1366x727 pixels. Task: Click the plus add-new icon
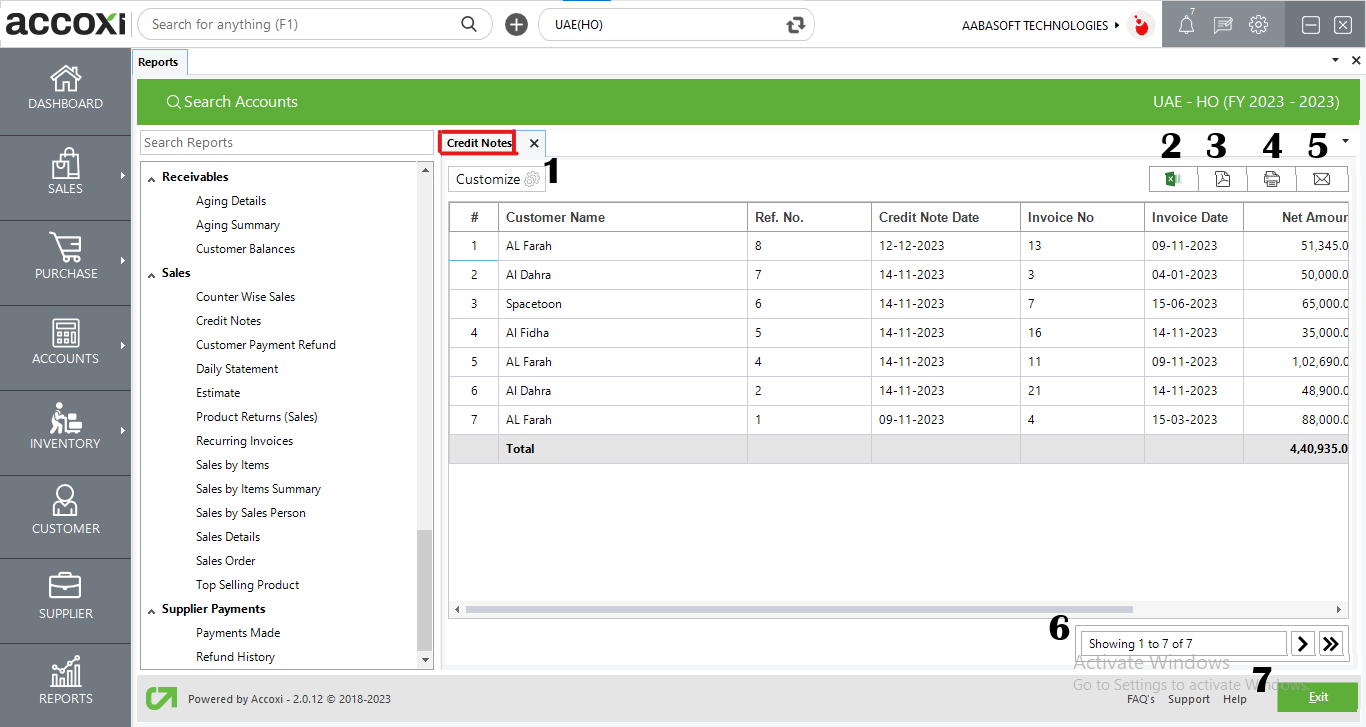point(516,25)
